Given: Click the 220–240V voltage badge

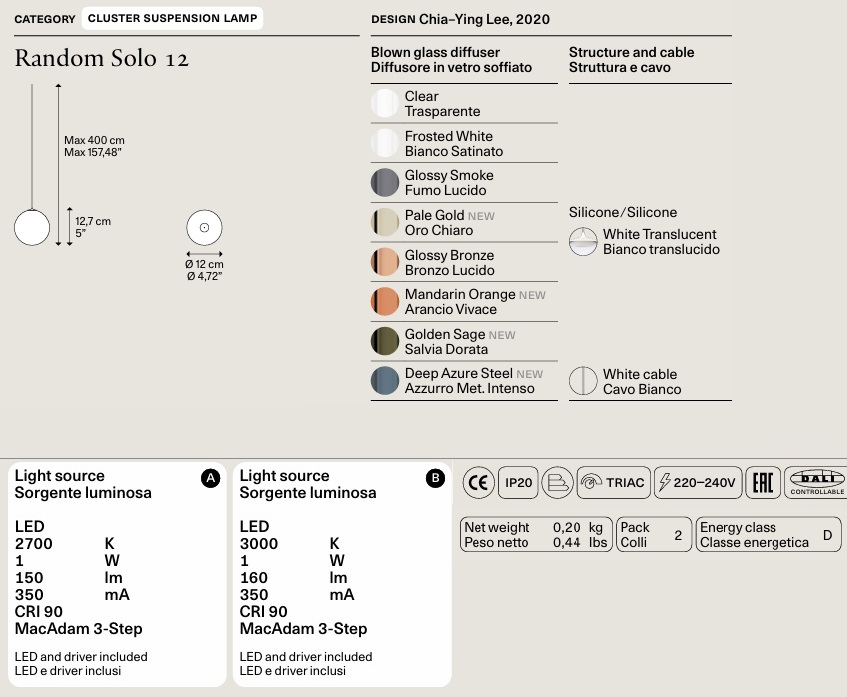Looking at the screenshot, I should click(698, 482).
